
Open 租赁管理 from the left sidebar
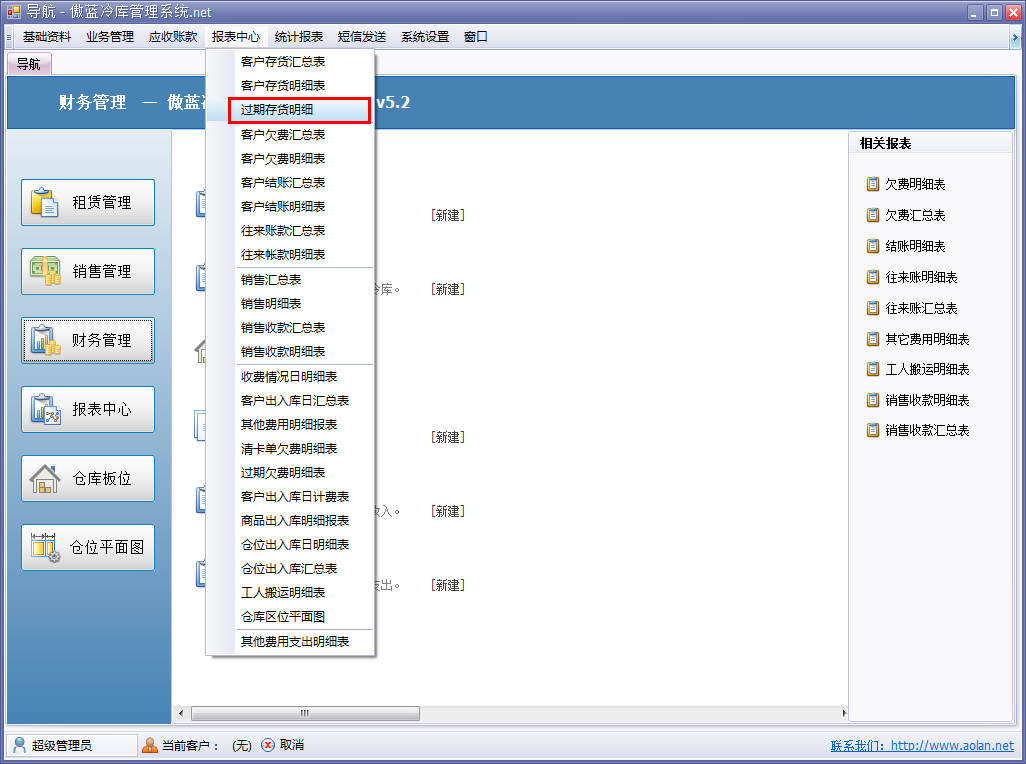pos(87,202)
